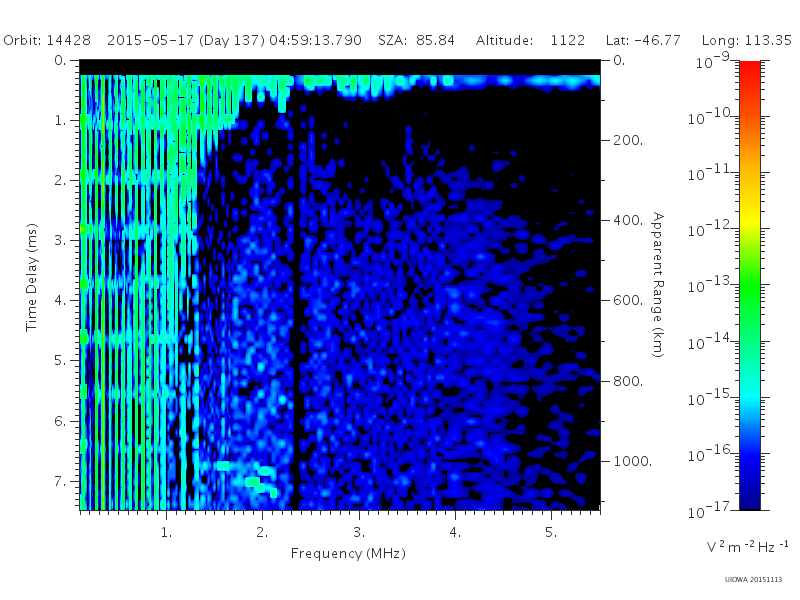Click the apparent range label '200.'
Screen dimensions: 800x600
[x=628, y=140]
